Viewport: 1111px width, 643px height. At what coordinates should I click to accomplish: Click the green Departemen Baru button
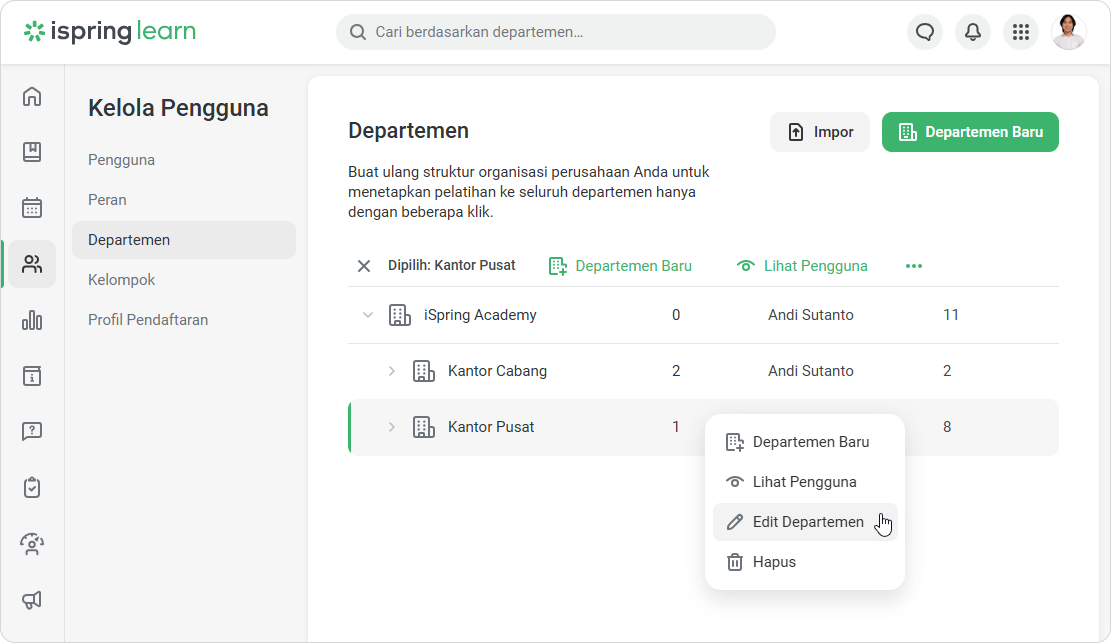[x=970, y=132]
